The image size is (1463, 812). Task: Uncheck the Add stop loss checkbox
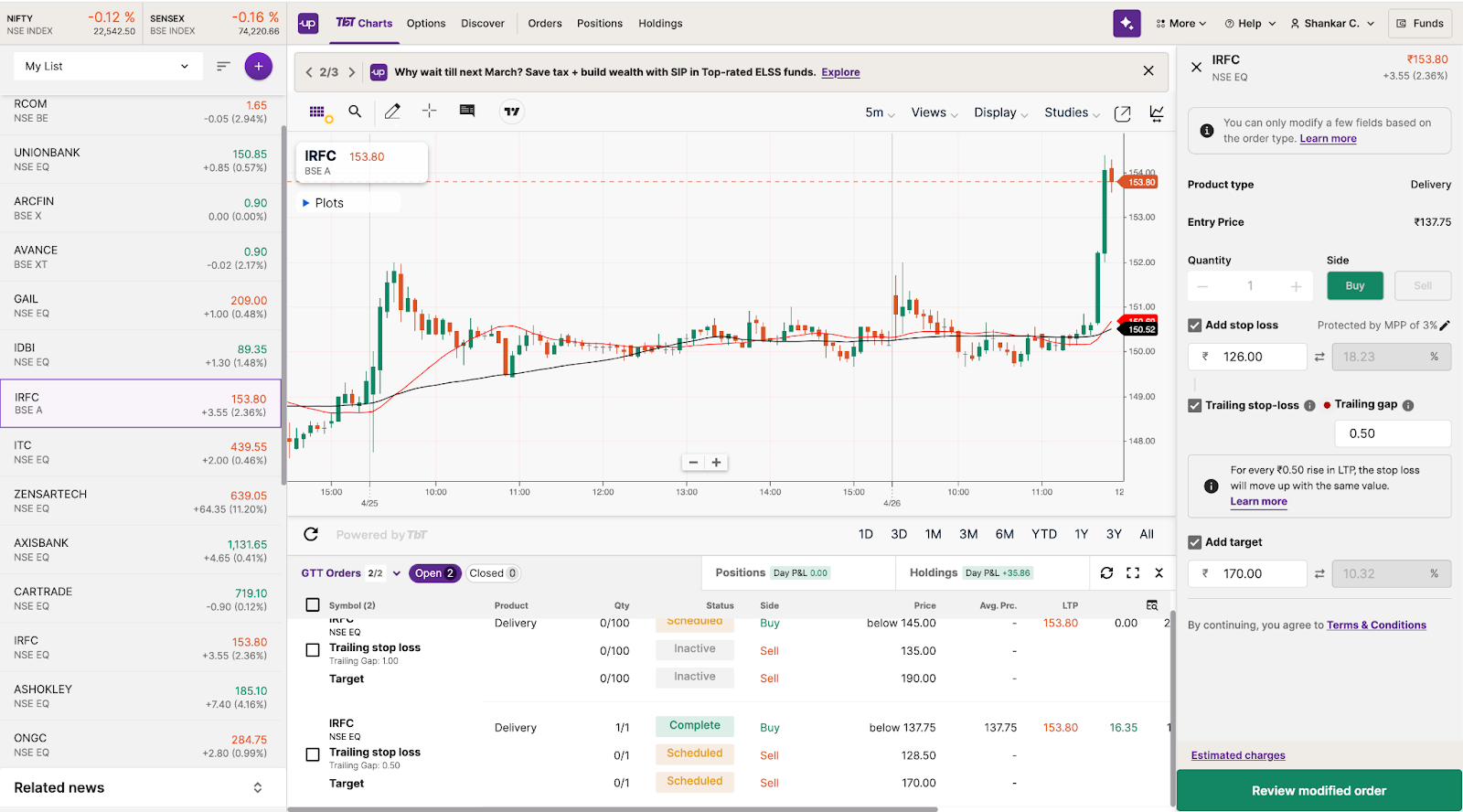tap(1194, 326)
